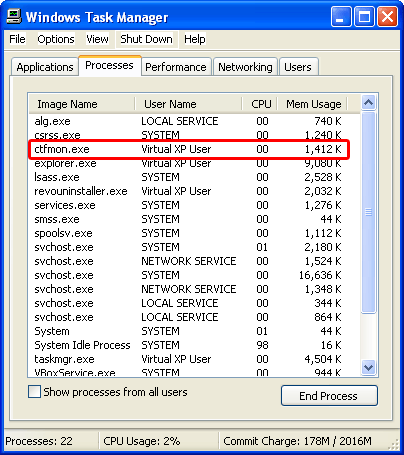
Task: Sort by Mem Usage column header
Action: (x=313, y=104)
